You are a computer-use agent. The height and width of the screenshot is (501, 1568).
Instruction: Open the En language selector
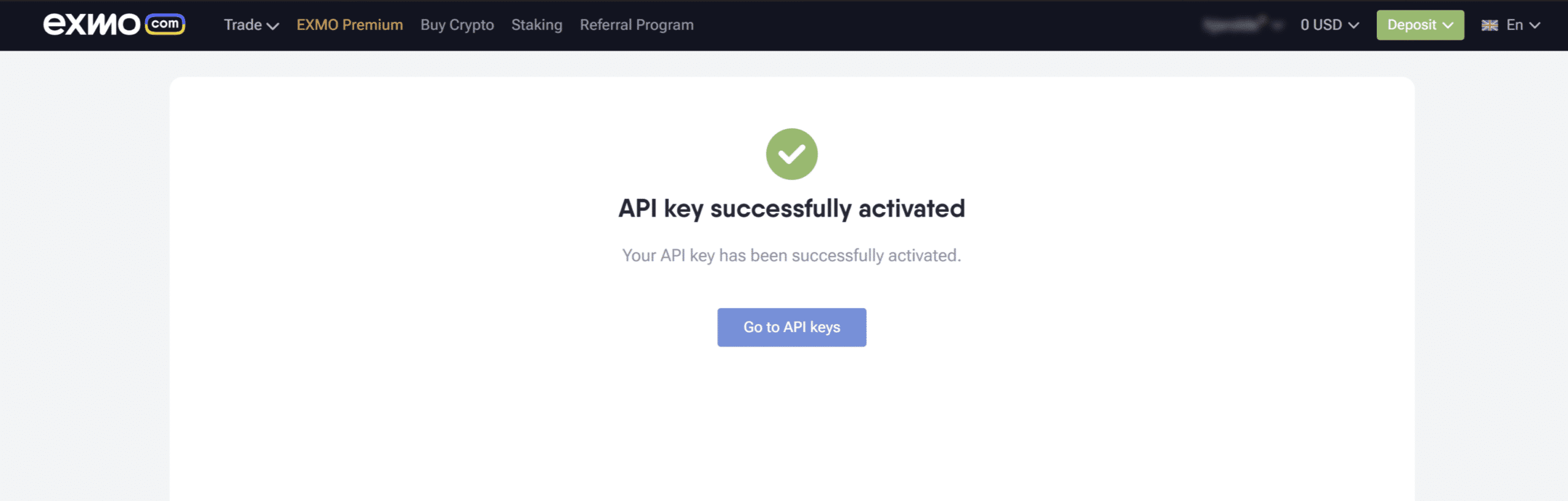[x=1510, y=24]
